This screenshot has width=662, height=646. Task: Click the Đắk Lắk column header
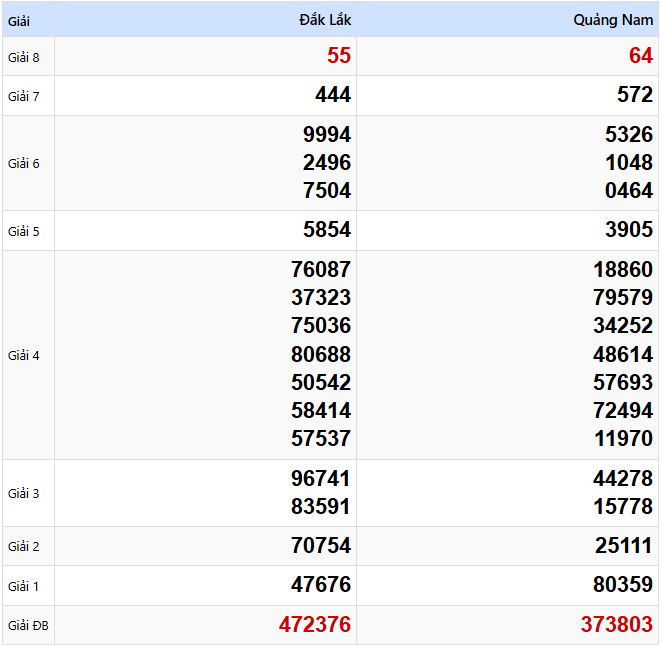click(x=325, y=20)
